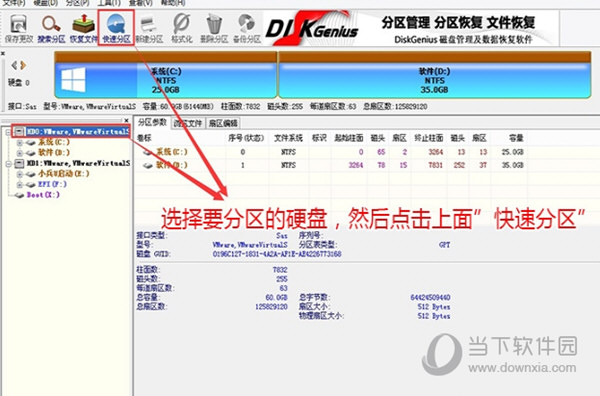
Task: Click the 接口:Sas label in disk info bar
Action: 22,106
